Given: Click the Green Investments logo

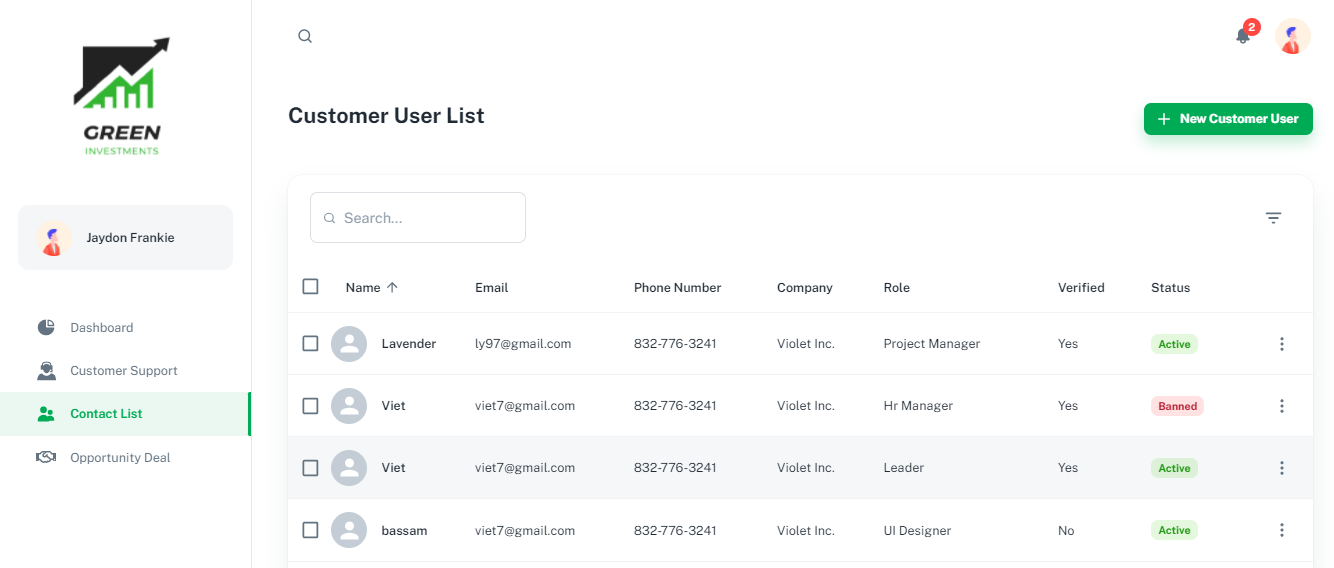Looking at the screenshot, I should click(122, 97).
